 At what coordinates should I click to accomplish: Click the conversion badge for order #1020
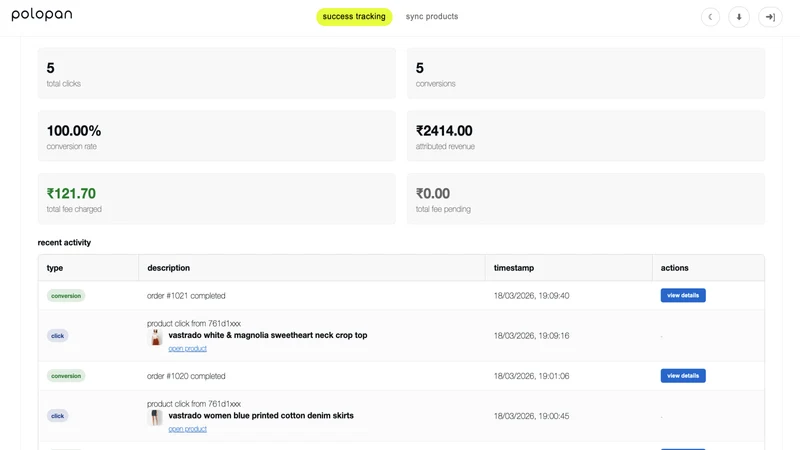[x=66, y=376]
